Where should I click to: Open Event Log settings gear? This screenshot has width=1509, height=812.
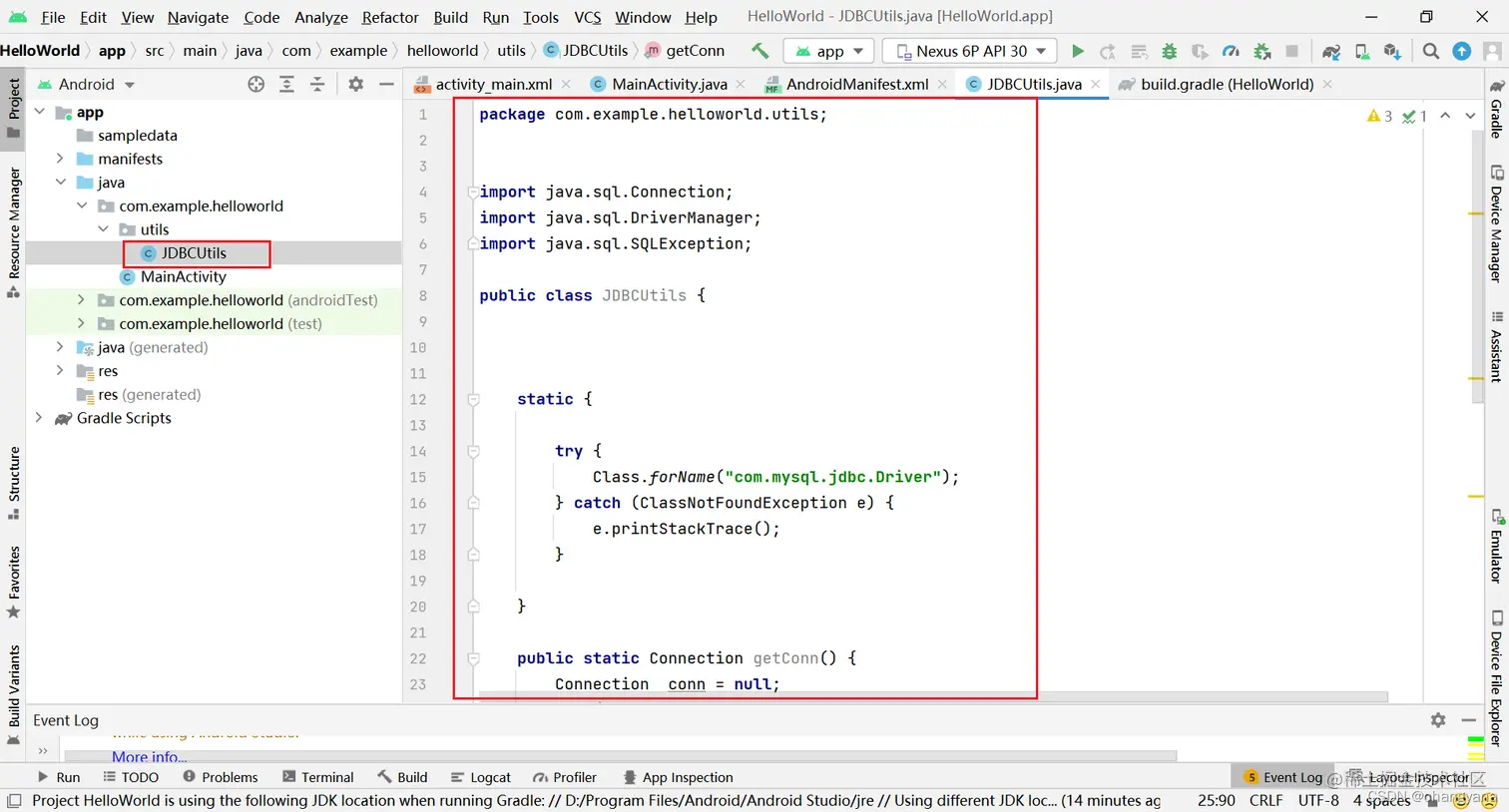pos(1438,720)
